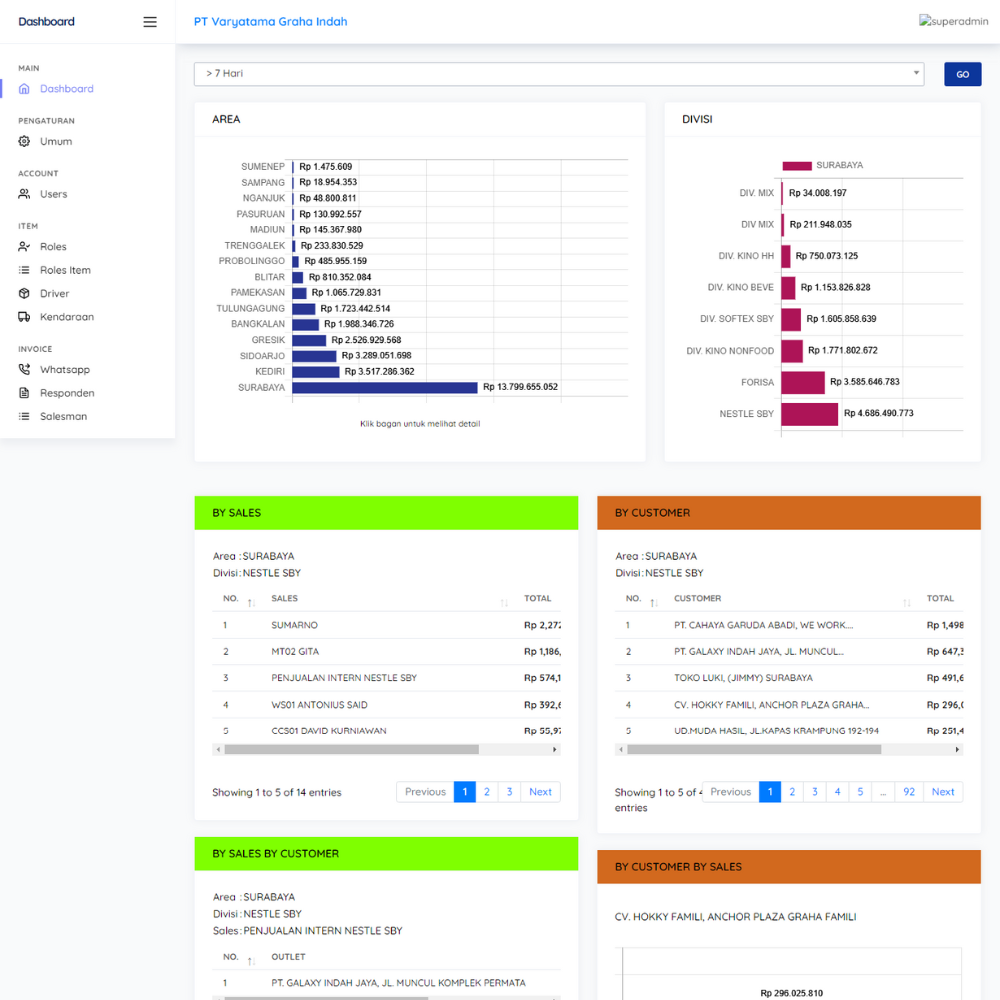This screenshot has width=1000, height=1000.
Task: Click the Umum settings gear icon
Action: (x=25, y=142)
